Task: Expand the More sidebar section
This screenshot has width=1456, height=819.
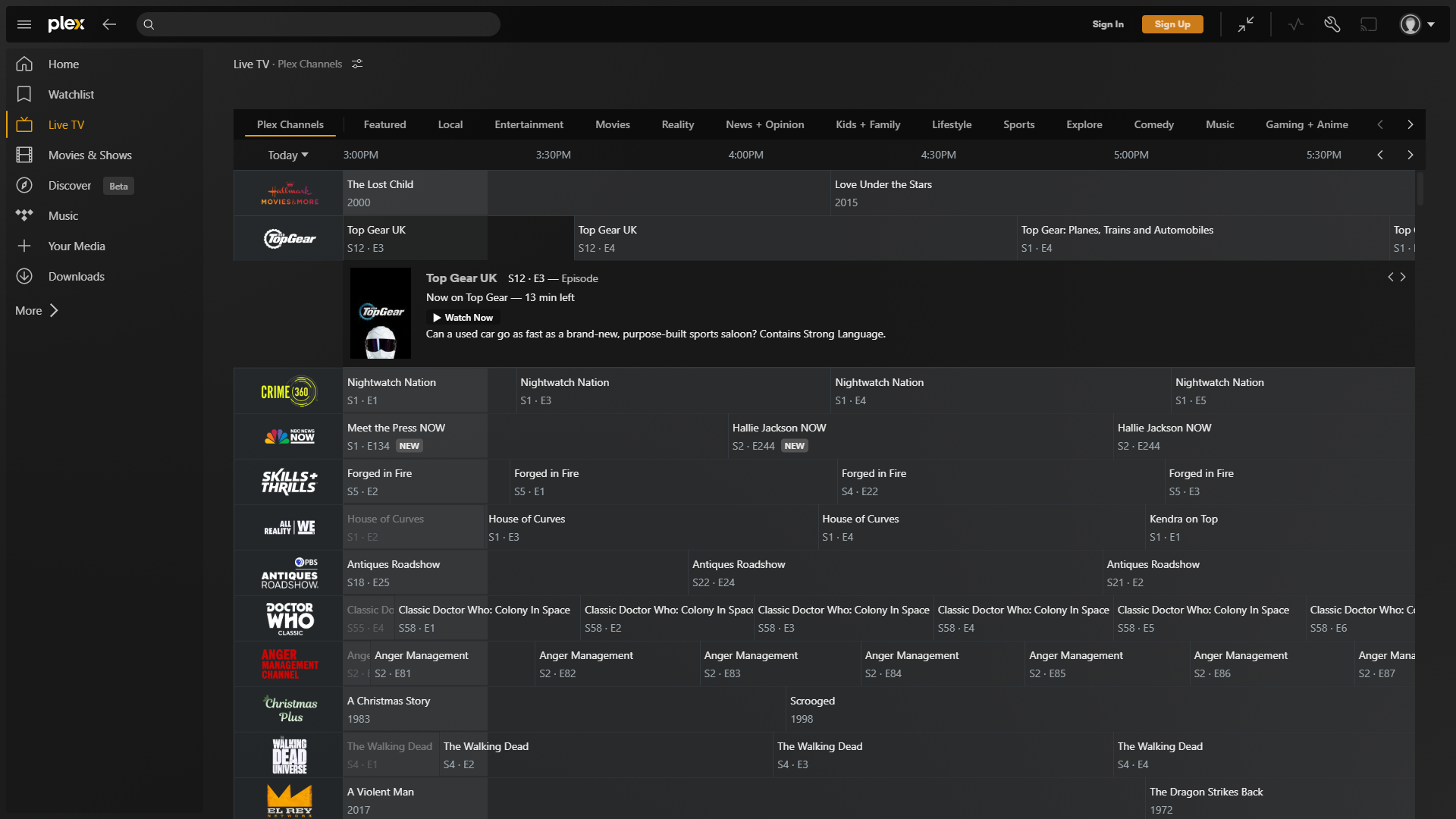Action: pyautogui.click(x=36, y=310)
